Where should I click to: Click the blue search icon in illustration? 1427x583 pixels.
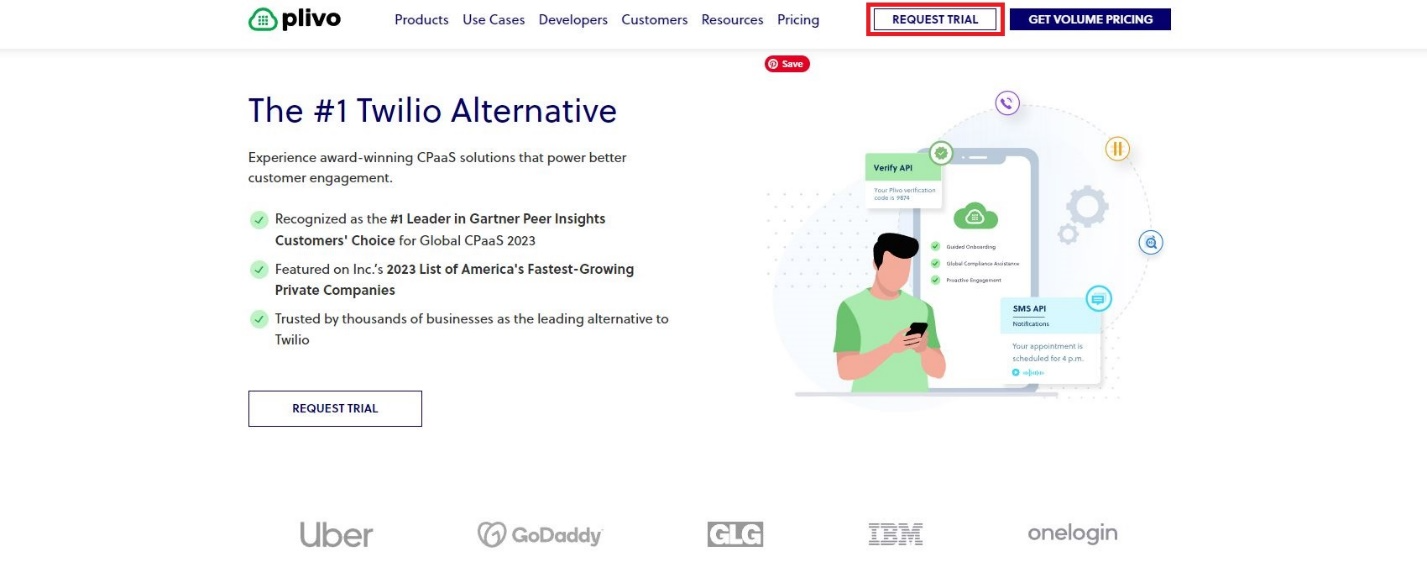coord(1151,242)
